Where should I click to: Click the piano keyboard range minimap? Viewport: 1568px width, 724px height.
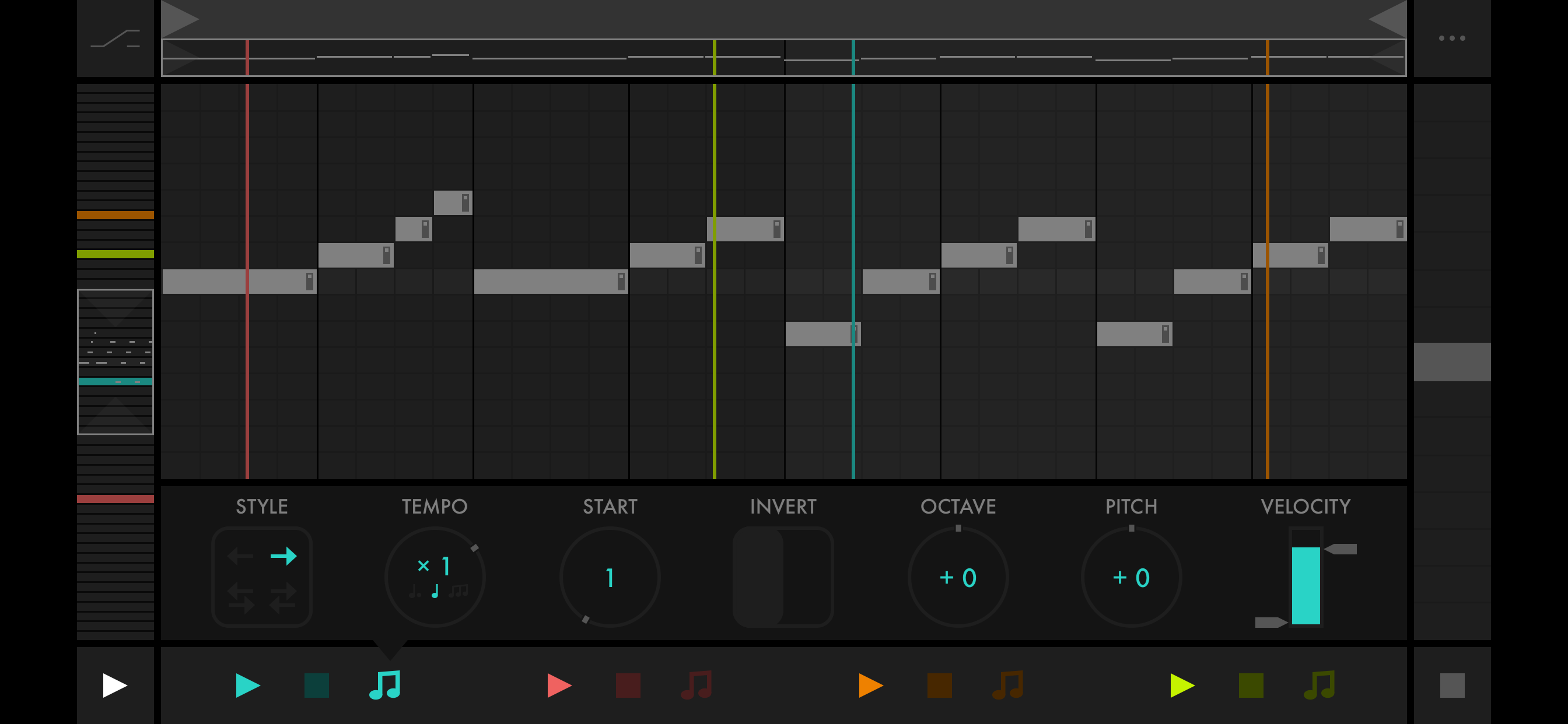[115, 361]
